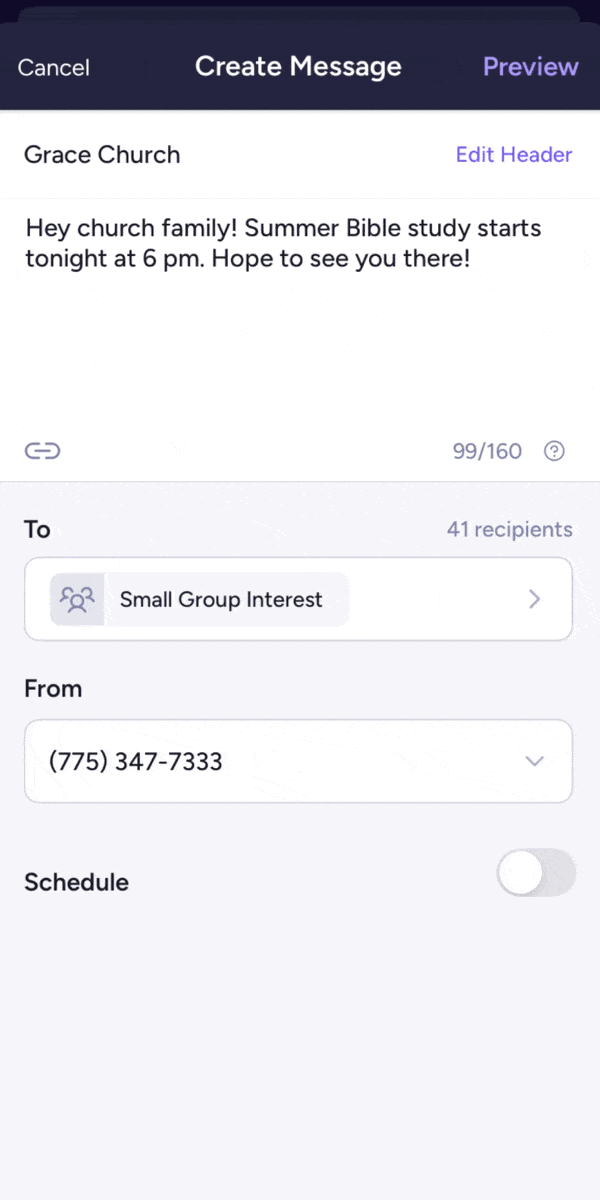
Task: Tap the Grace Church header name
Action: 102,155
